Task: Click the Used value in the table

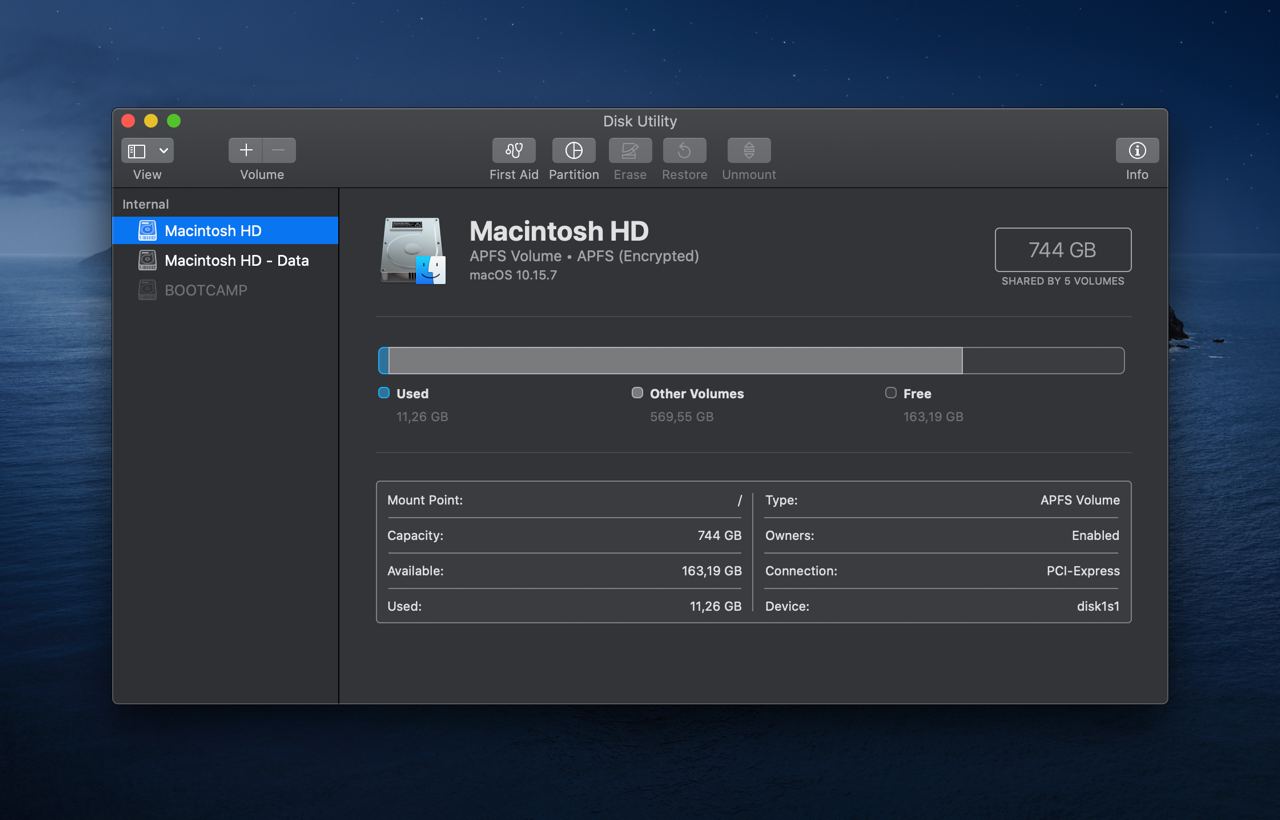Action: coord(716,606)
